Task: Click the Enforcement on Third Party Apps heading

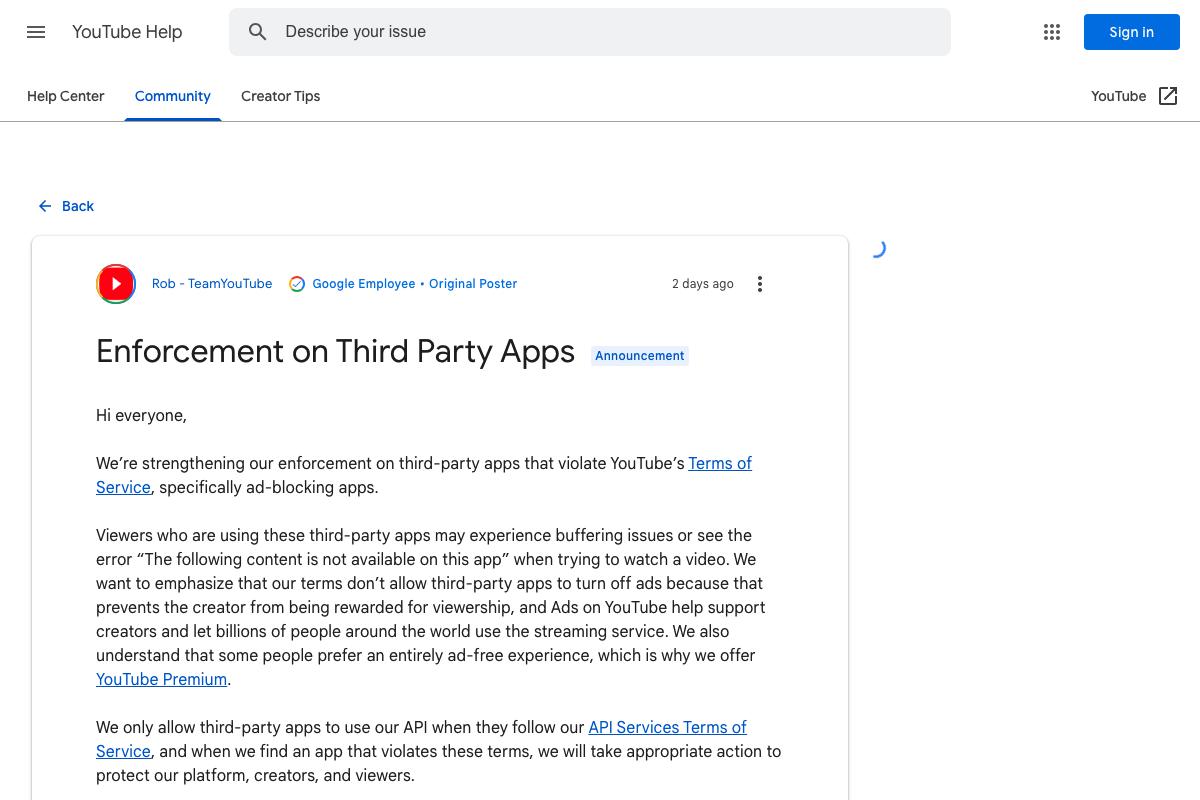Action: pyautogui.click(x=335, y=352)
